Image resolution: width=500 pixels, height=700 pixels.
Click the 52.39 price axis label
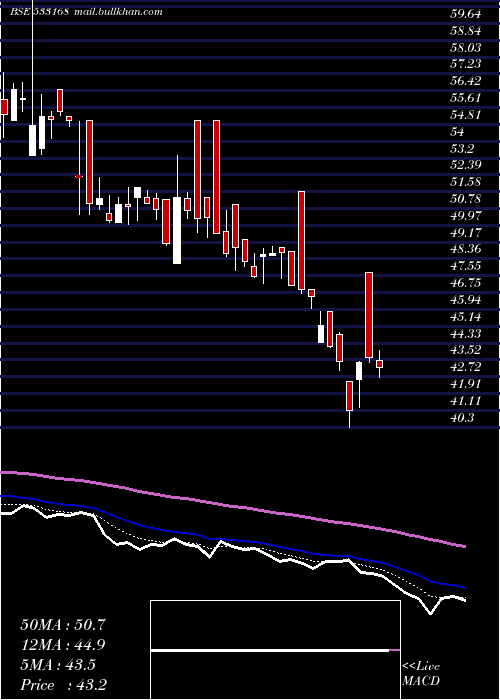click(x=466, y=165)
